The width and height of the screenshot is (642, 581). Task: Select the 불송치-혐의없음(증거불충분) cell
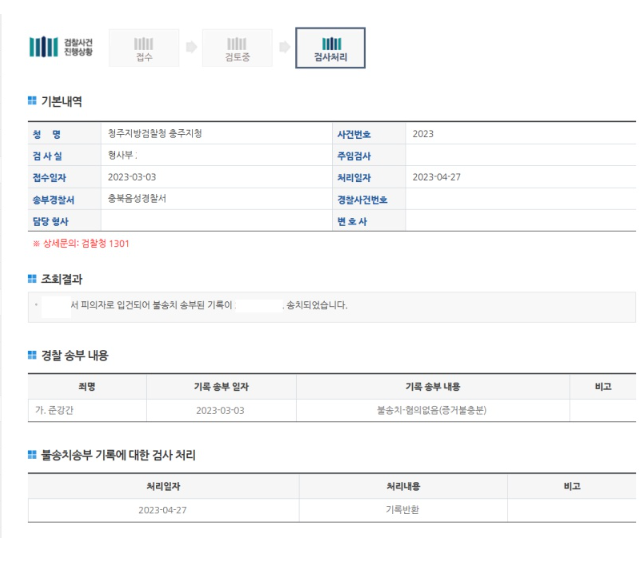click(x=432, y=409)
